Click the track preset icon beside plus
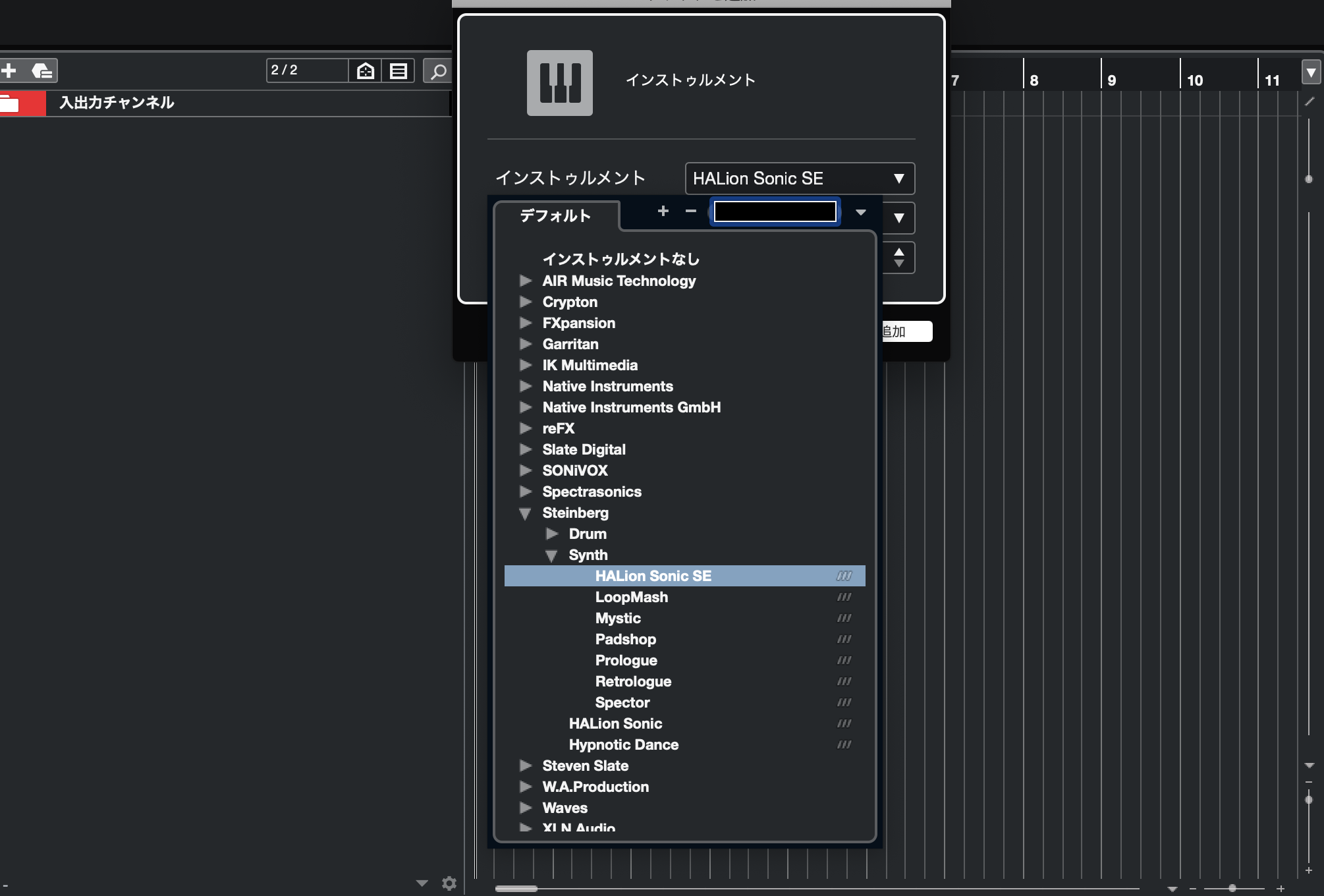The width and height of the screenshot is (1324, 896). tap(42, 70)
